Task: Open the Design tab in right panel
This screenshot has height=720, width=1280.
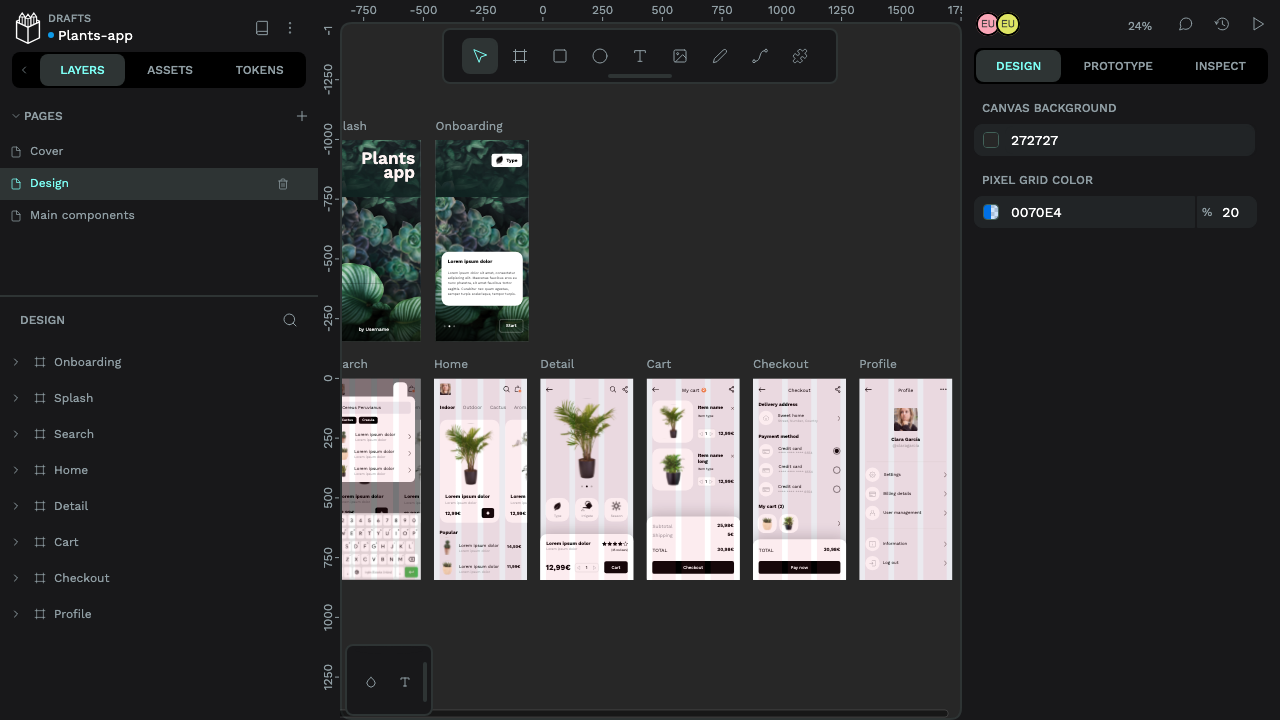Action: click(x=1018, y=66)
